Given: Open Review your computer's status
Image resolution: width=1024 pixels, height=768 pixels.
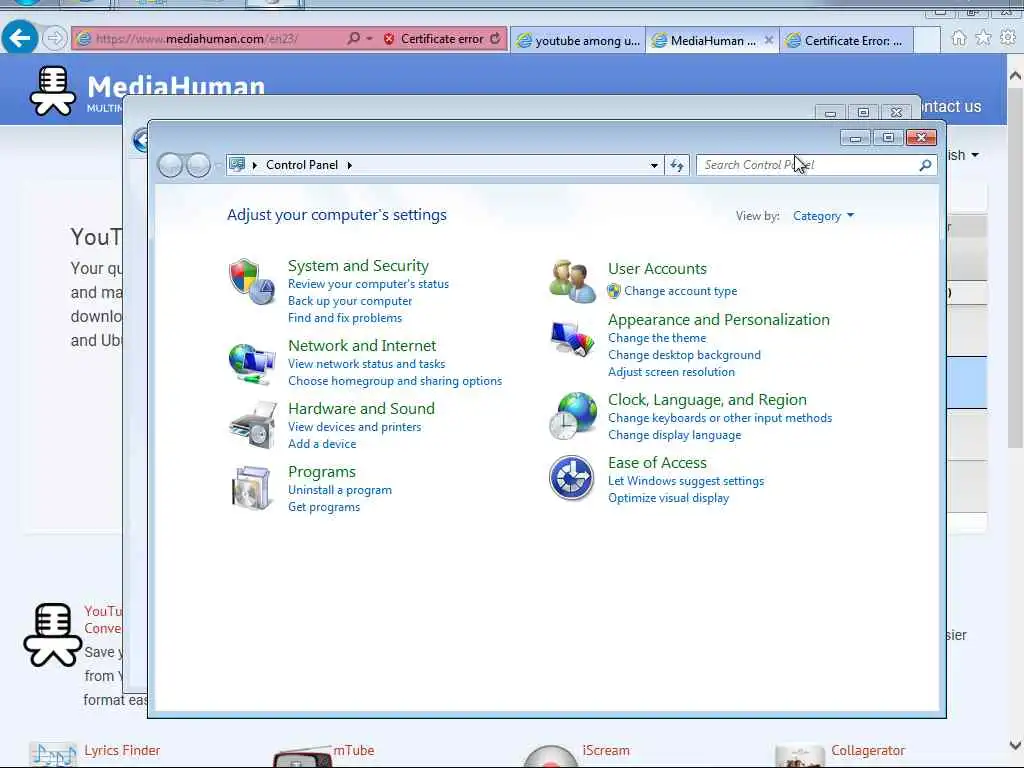Looking at the screenshot, I should (368, 284).
